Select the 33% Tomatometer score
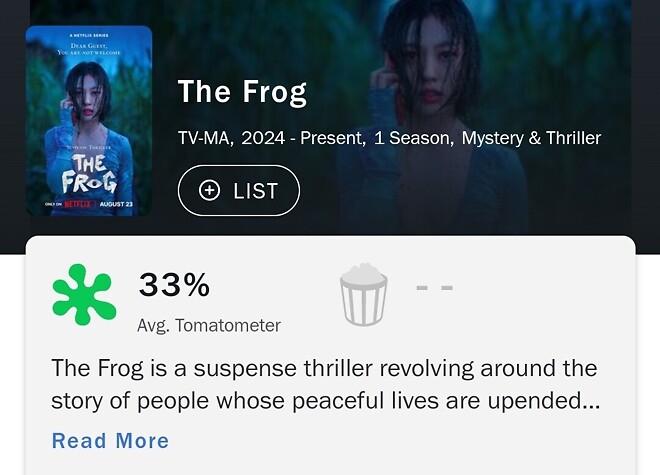This screenshot has width=660, height=475. (174, 286)
